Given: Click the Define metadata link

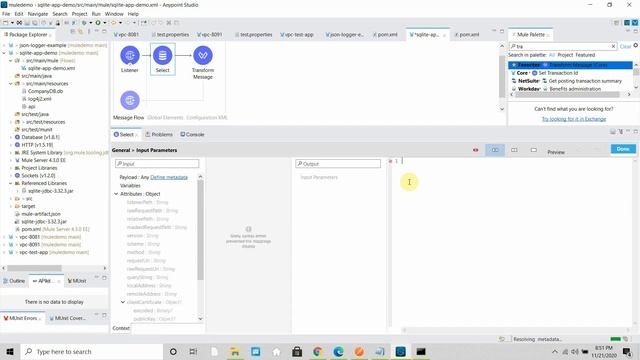Looking at the screenshot, I should pos(169,177).
